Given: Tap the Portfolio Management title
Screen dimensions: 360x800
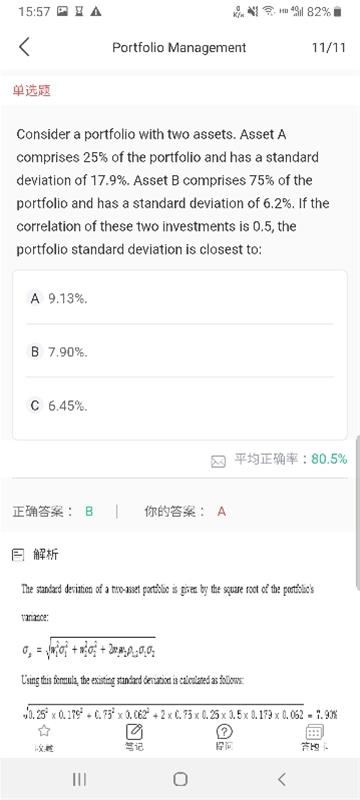Looking at the screenshot, I should point(179,47).
